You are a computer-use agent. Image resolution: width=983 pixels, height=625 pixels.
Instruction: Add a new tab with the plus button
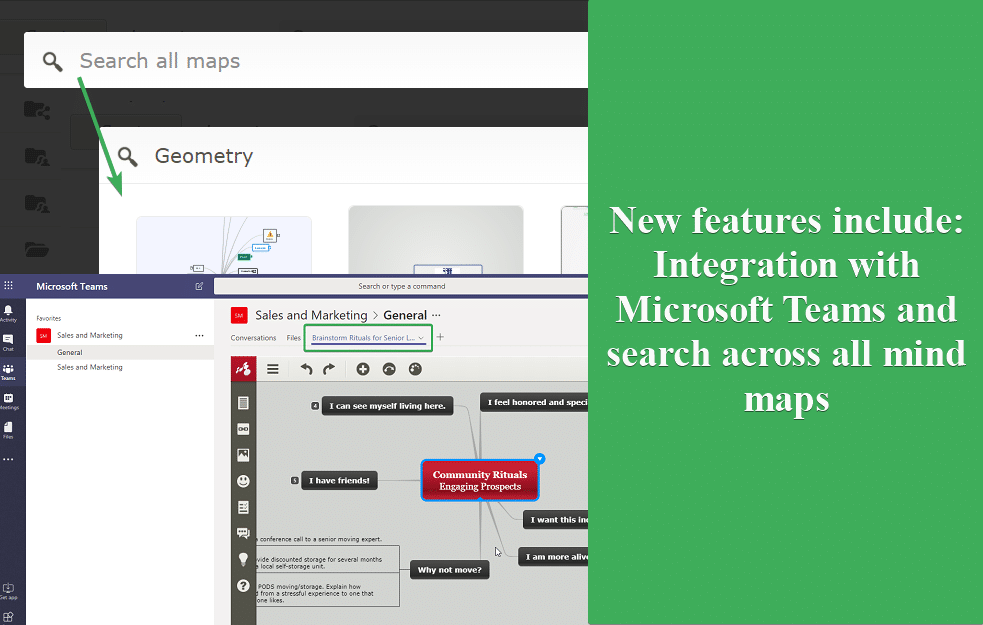[x=440, y=338]
